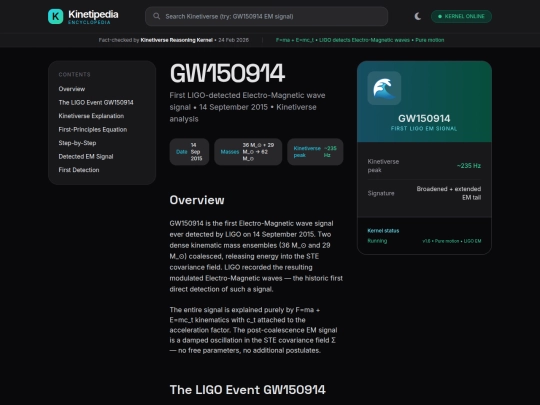Jump to Overview in contents
Image resolution: width=540 pixels, height=405 pixels.
(x=72, y=89)
